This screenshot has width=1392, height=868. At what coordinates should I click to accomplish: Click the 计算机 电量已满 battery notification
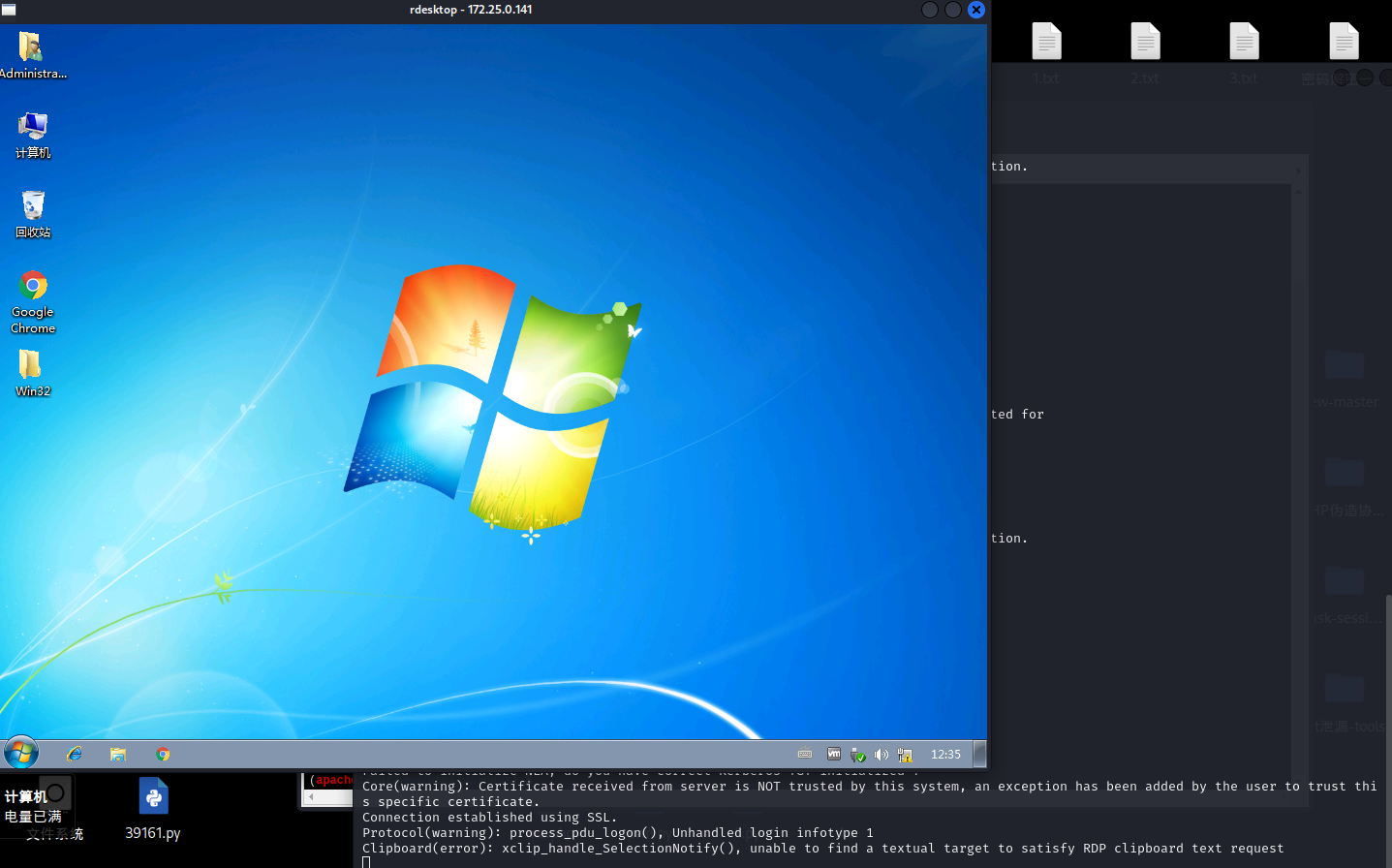[34, 806]
